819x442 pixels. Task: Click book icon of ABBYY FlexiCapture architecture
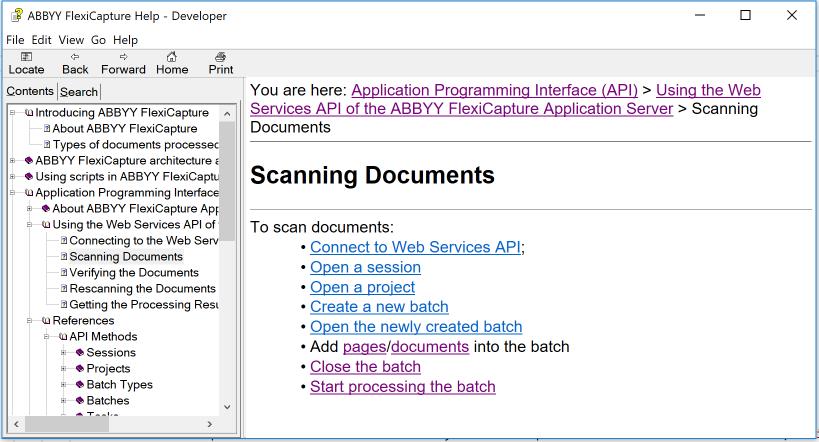coord(29,160)
